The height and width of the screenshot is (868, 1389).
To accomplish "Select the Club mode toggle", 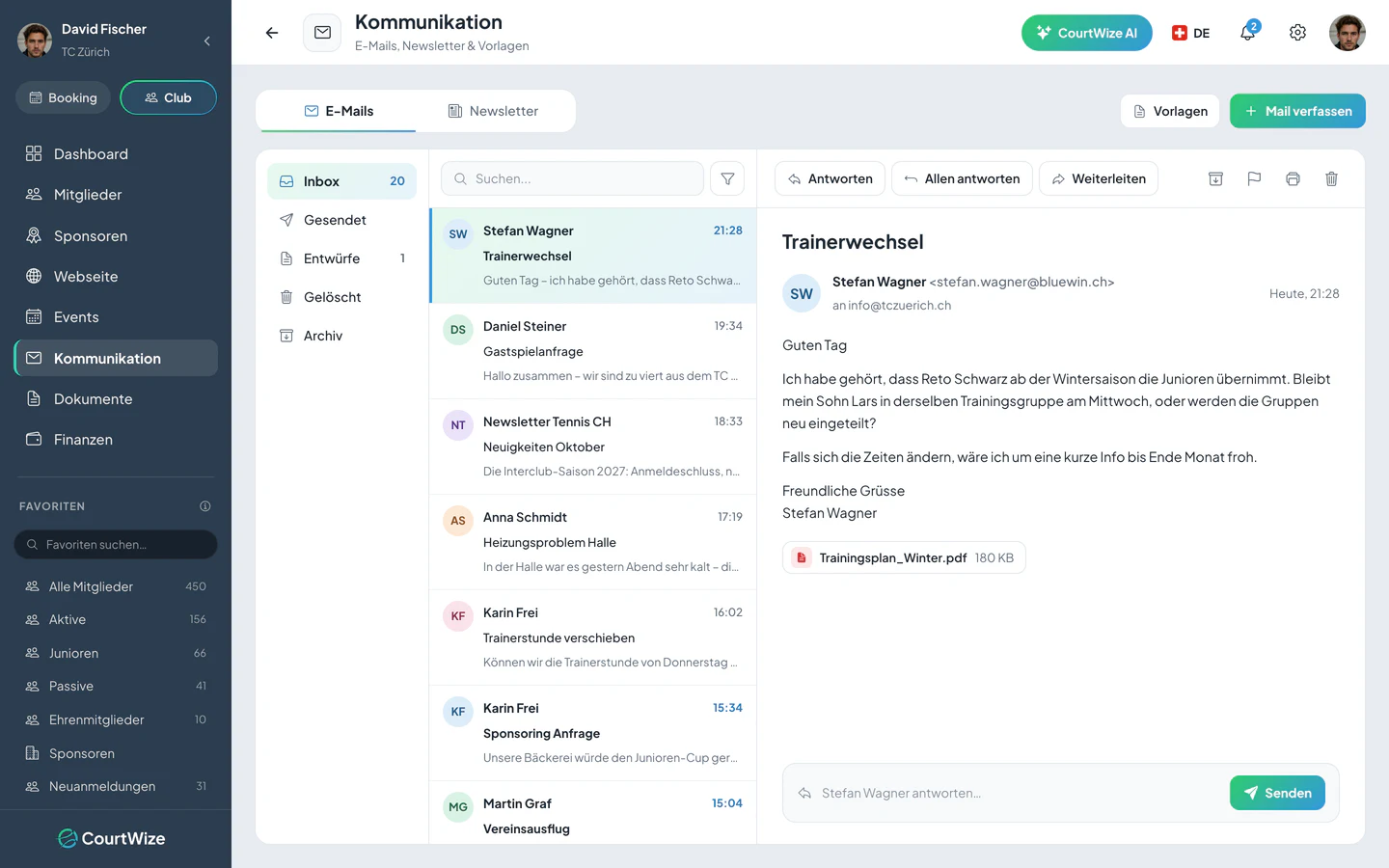I will click(x=168, y=97).
